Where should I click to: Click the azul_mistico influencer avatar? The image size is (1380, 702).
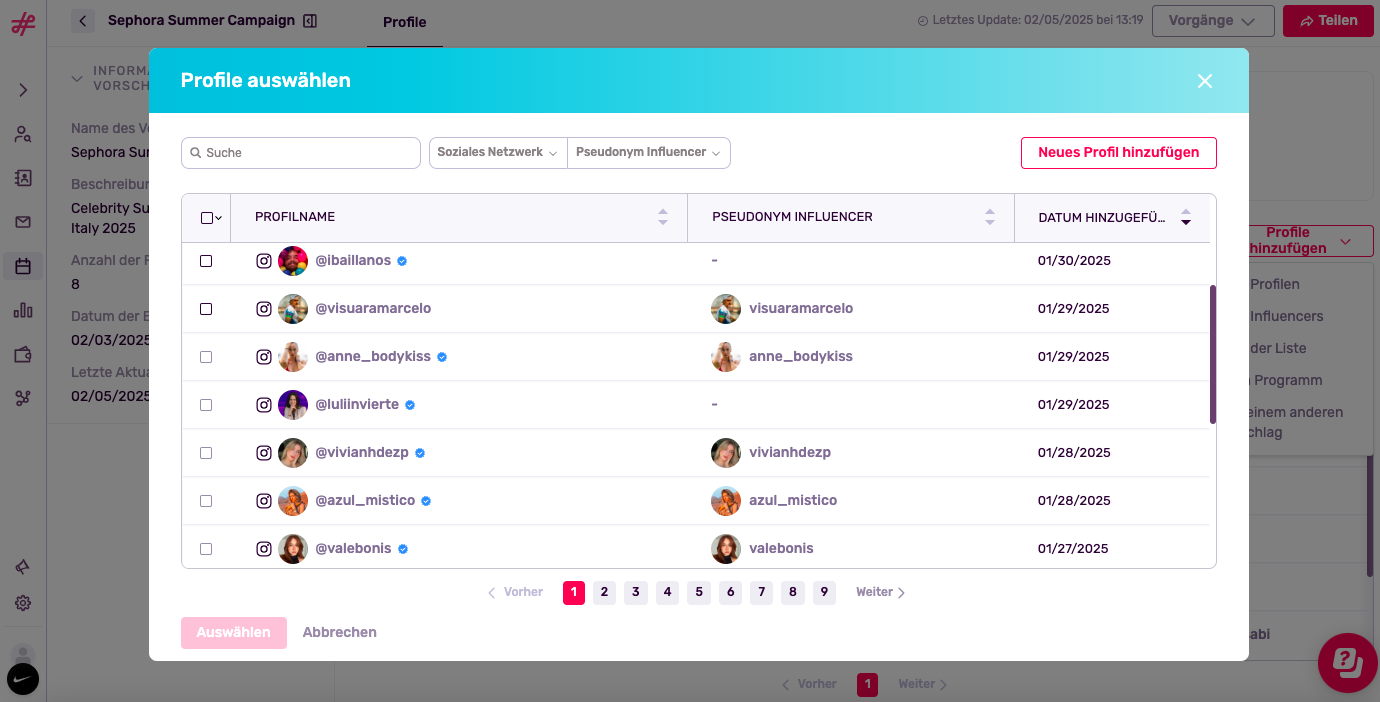(726, 501)
